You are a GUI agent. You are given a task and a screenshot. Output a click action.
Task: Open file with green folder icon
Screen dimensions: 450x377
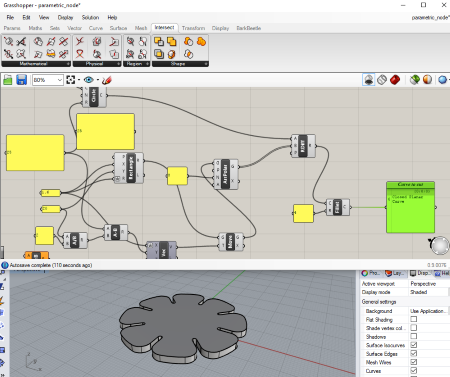[x=8, y=80]
